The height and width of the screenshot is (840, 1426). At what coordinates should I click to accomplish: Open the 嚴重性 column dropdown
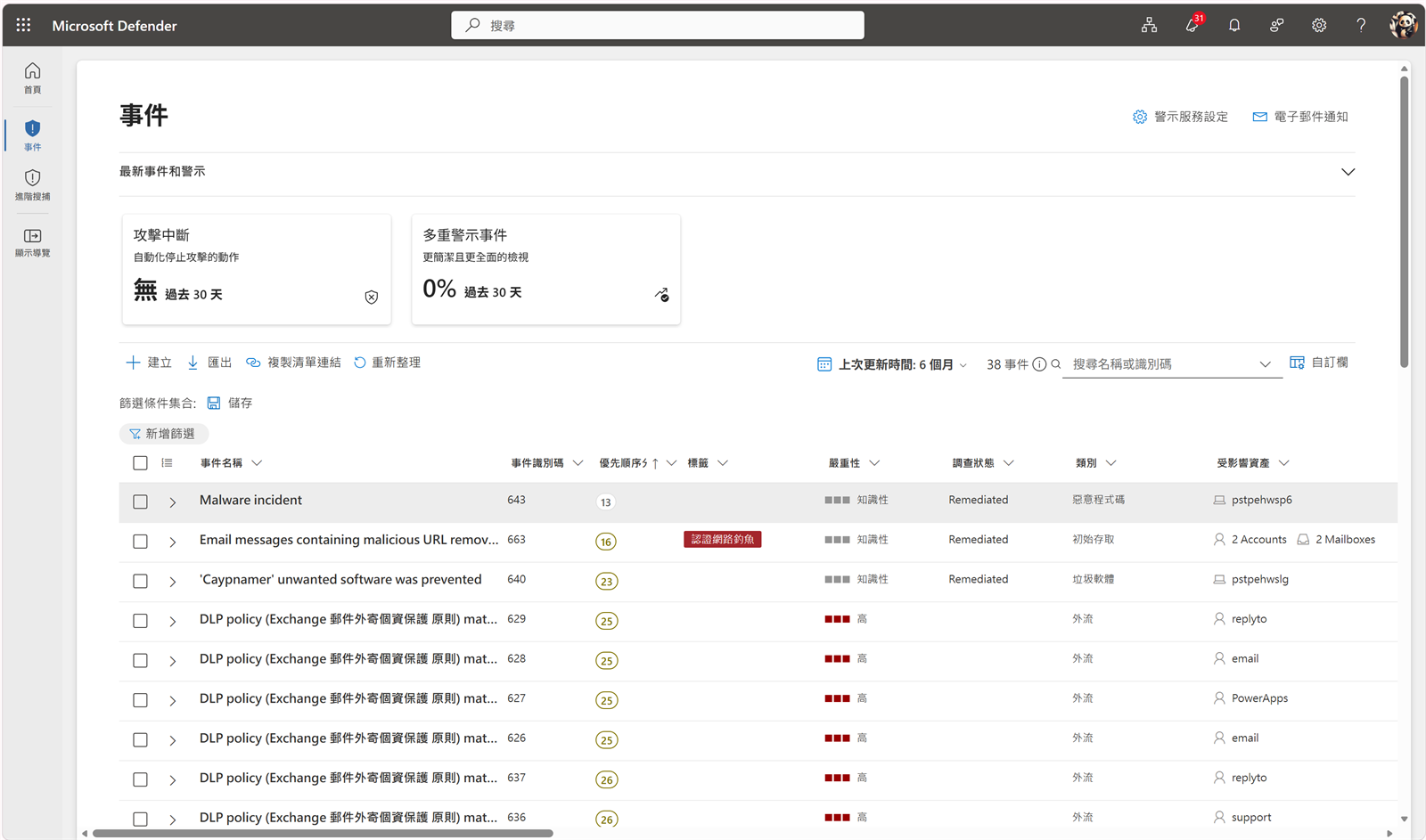874,463
